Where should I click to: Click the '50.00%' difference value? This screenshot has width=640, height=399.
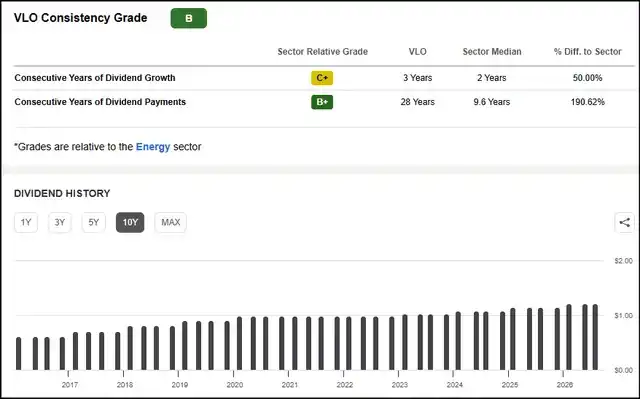587,78
